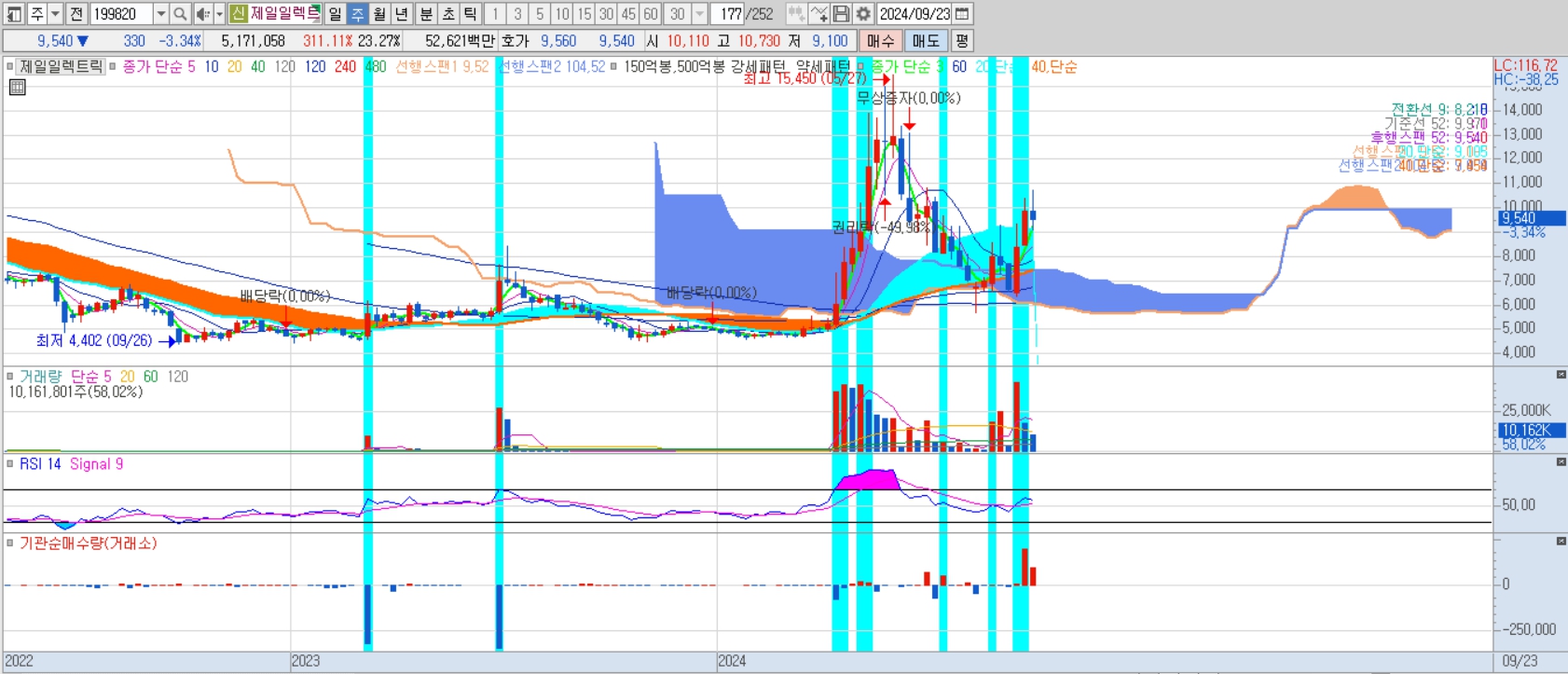Click the 제일일렉트릭 chart legend label

(x=62, y=67)
